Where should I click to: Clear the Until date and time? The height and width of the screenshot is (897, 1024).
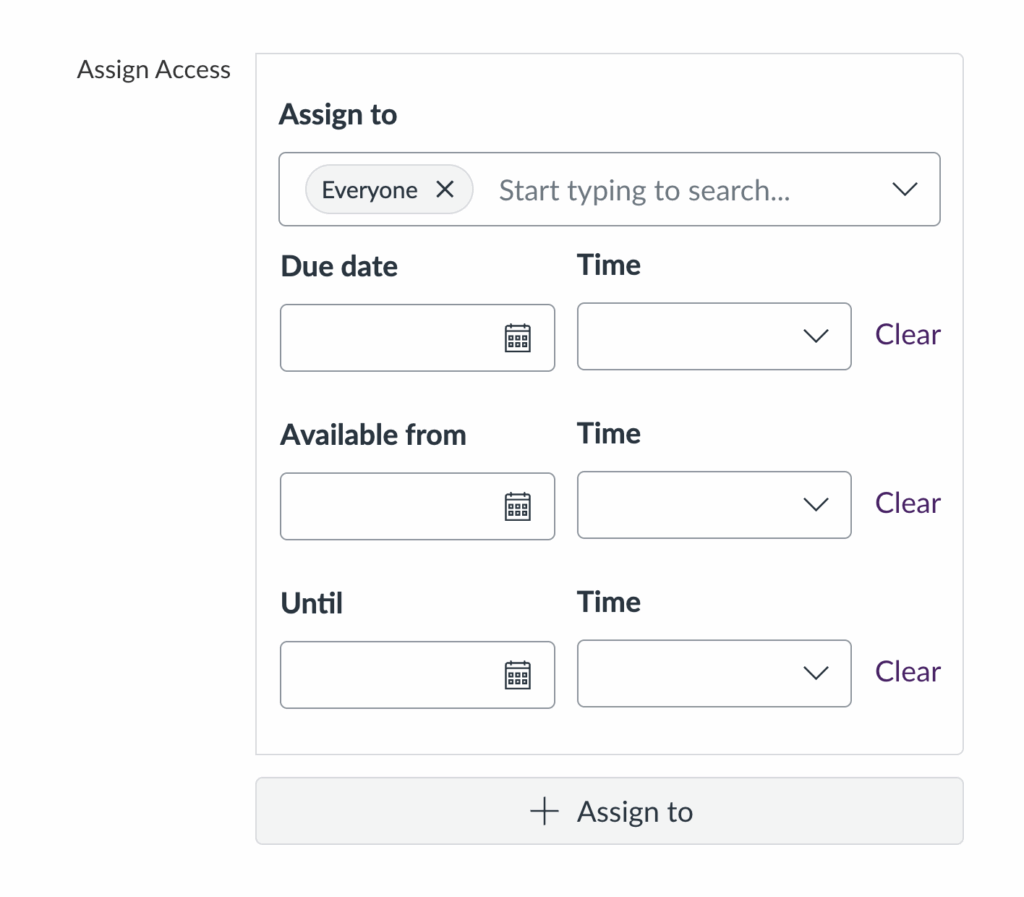[906, 671]
